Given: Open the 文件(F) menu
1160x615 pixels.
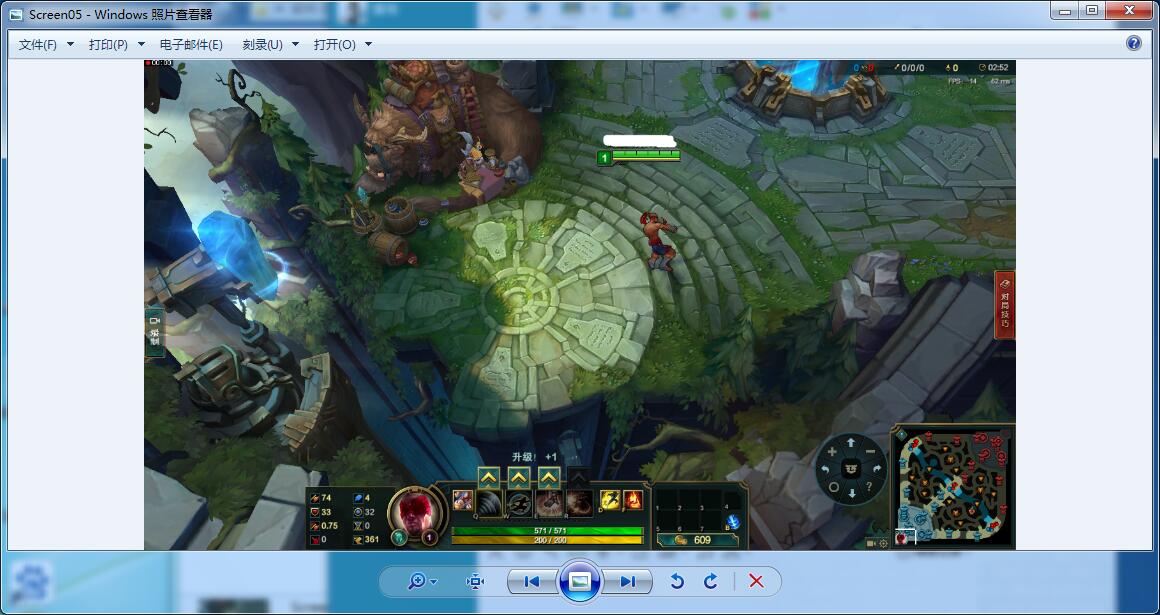Looking at the screenshot, I should click(46, 44).
